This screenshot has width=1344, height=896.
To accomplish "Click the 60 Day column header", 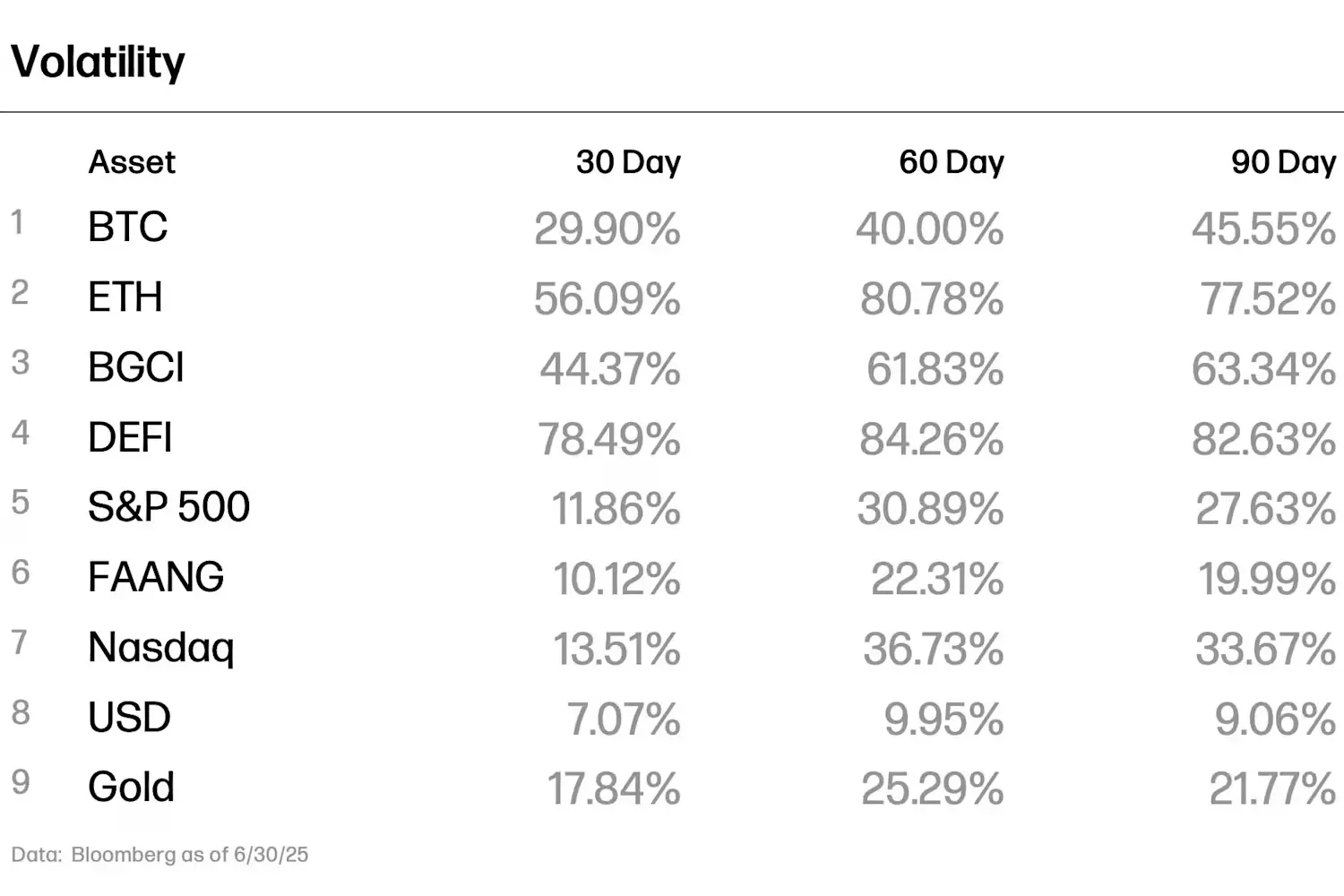I will click(951, 162).
